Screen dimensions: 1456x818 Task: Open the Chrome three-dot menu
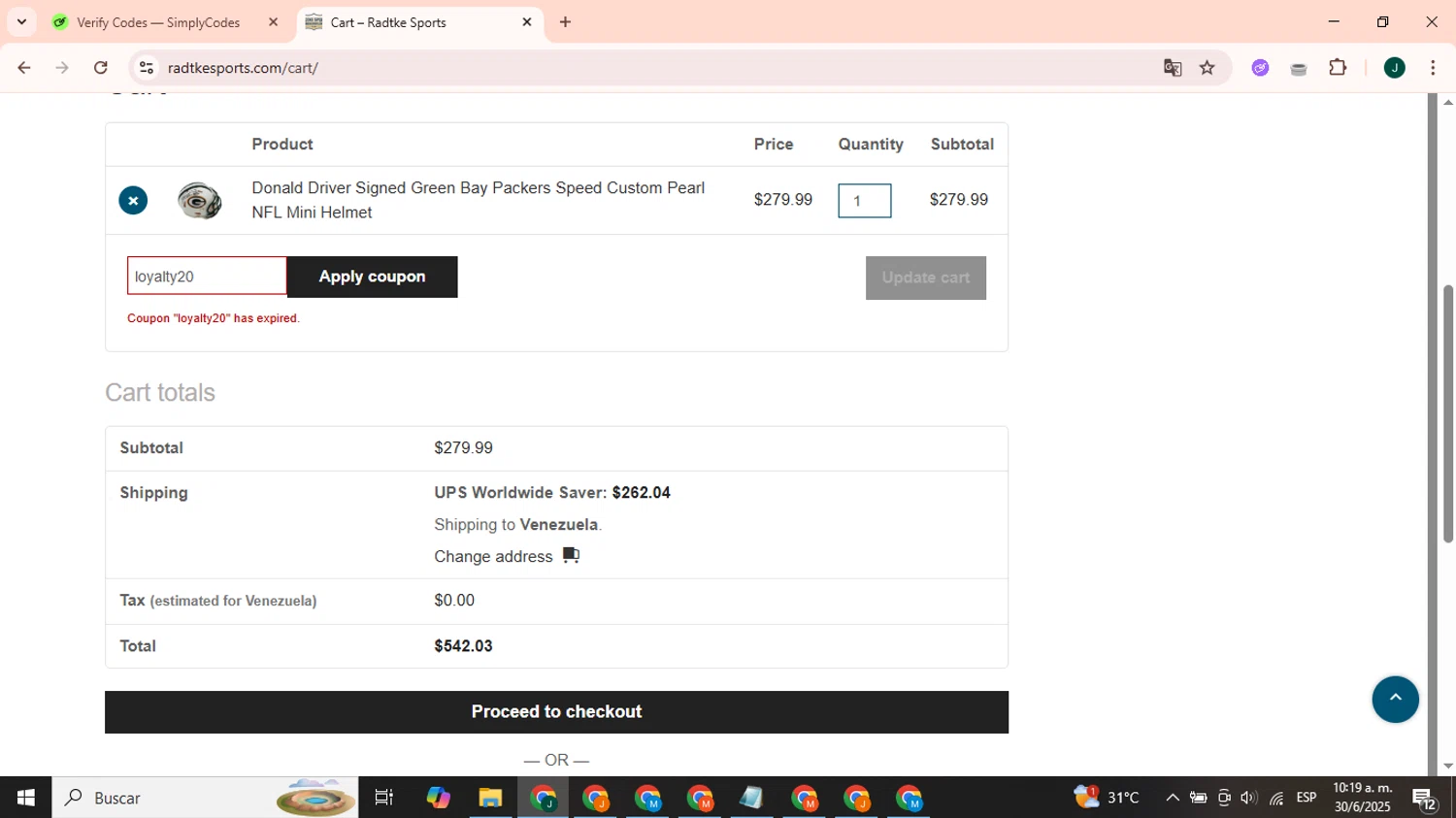click(x=1433, y=68)
